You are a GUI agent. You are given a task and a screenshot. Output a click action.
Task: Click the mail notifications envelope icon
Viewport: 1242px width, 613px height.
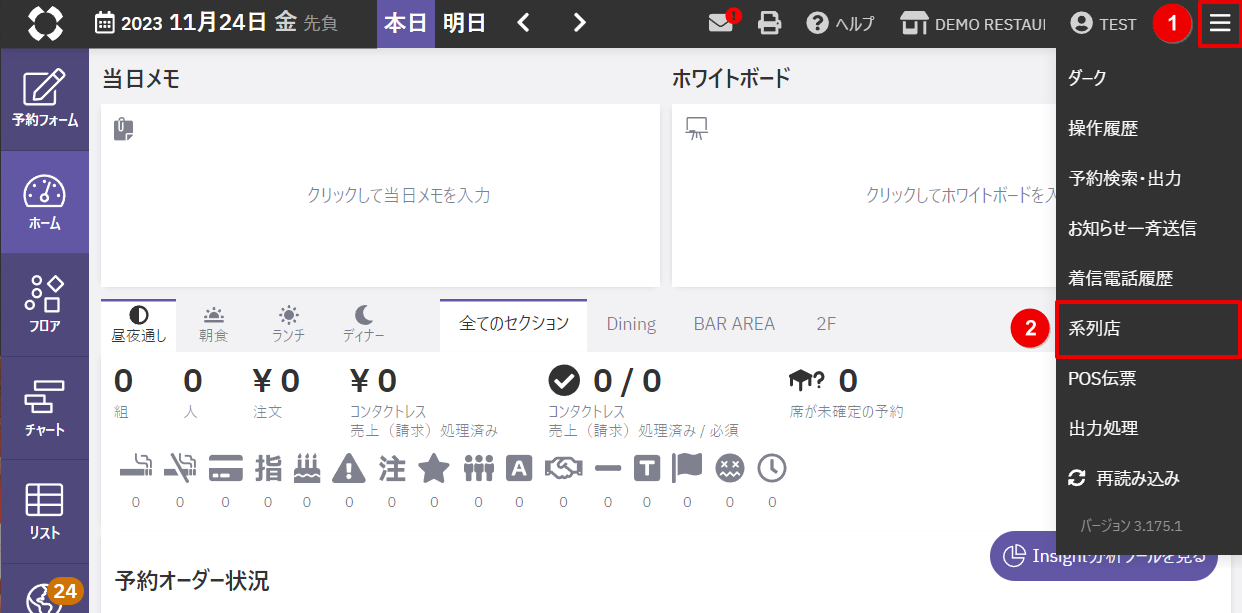(x=721, y=24)
